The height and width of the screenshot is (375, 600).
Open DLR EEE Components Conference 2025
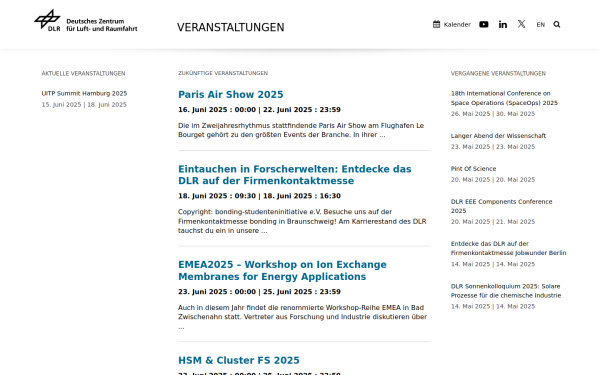tap(501, 206)
